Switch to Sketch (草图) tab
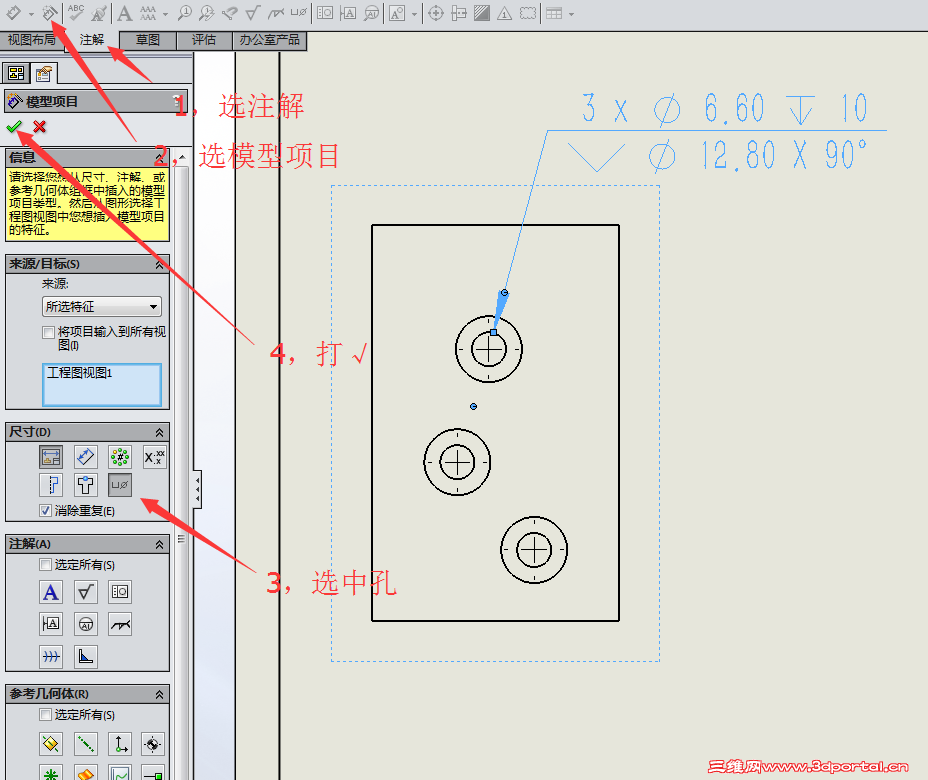The height and width of the screenshot is (780, 928). [148, 40]
